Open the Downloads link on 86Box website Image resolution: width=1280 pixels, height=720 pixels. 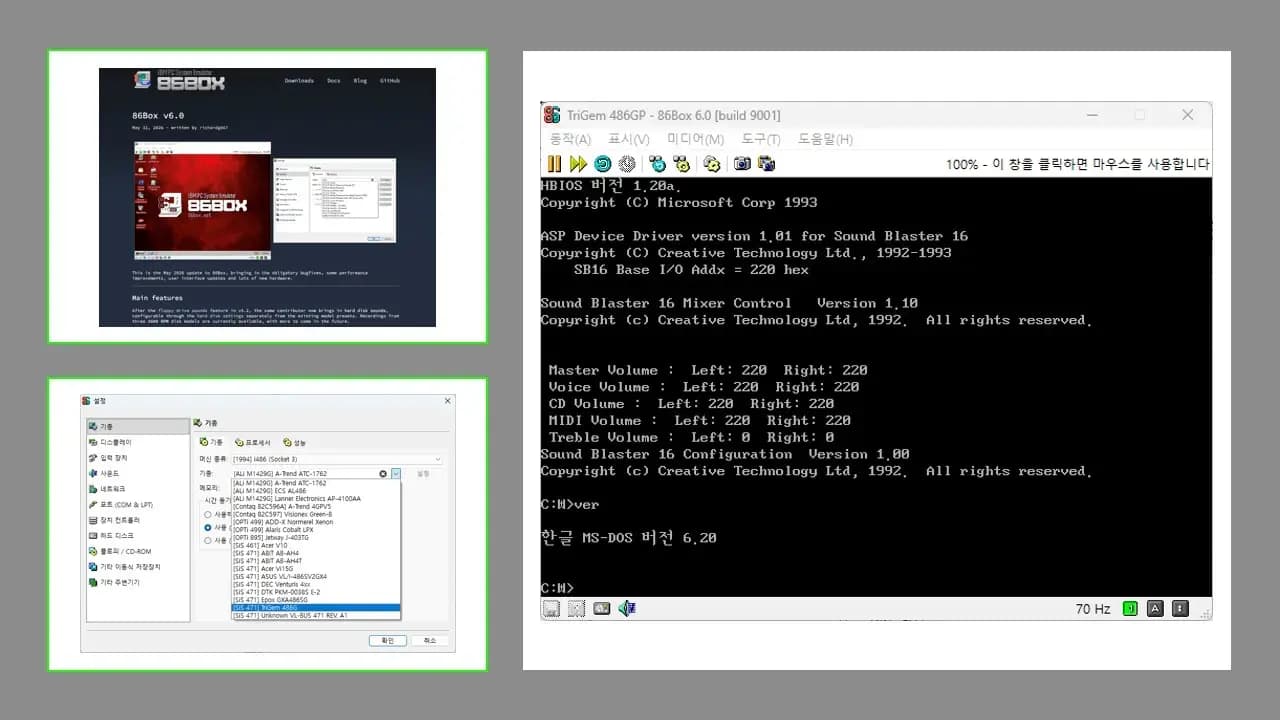[299, 81]
